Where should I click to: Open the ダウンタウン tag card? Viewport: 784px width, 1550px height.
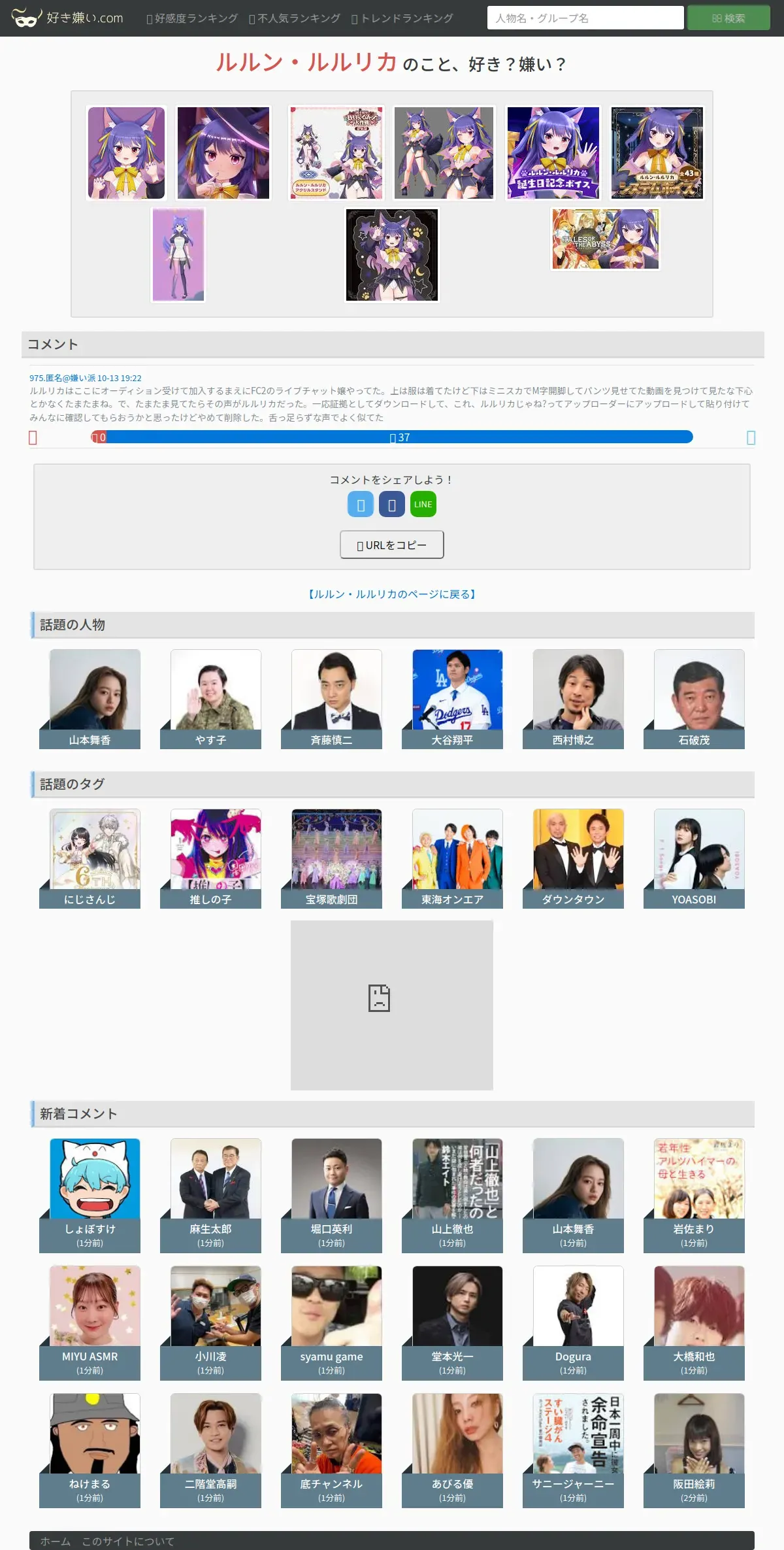click(574, 858)
